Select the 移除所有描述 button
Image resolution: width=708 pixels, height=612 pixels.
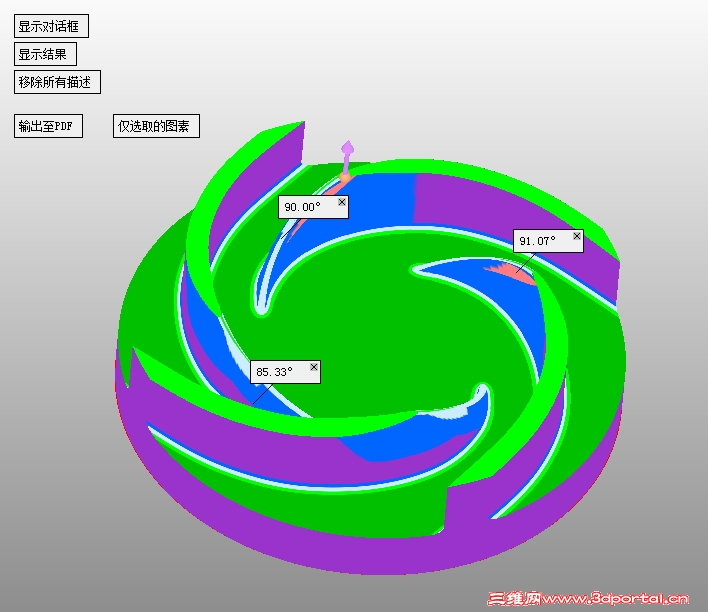tap(57, 82)
